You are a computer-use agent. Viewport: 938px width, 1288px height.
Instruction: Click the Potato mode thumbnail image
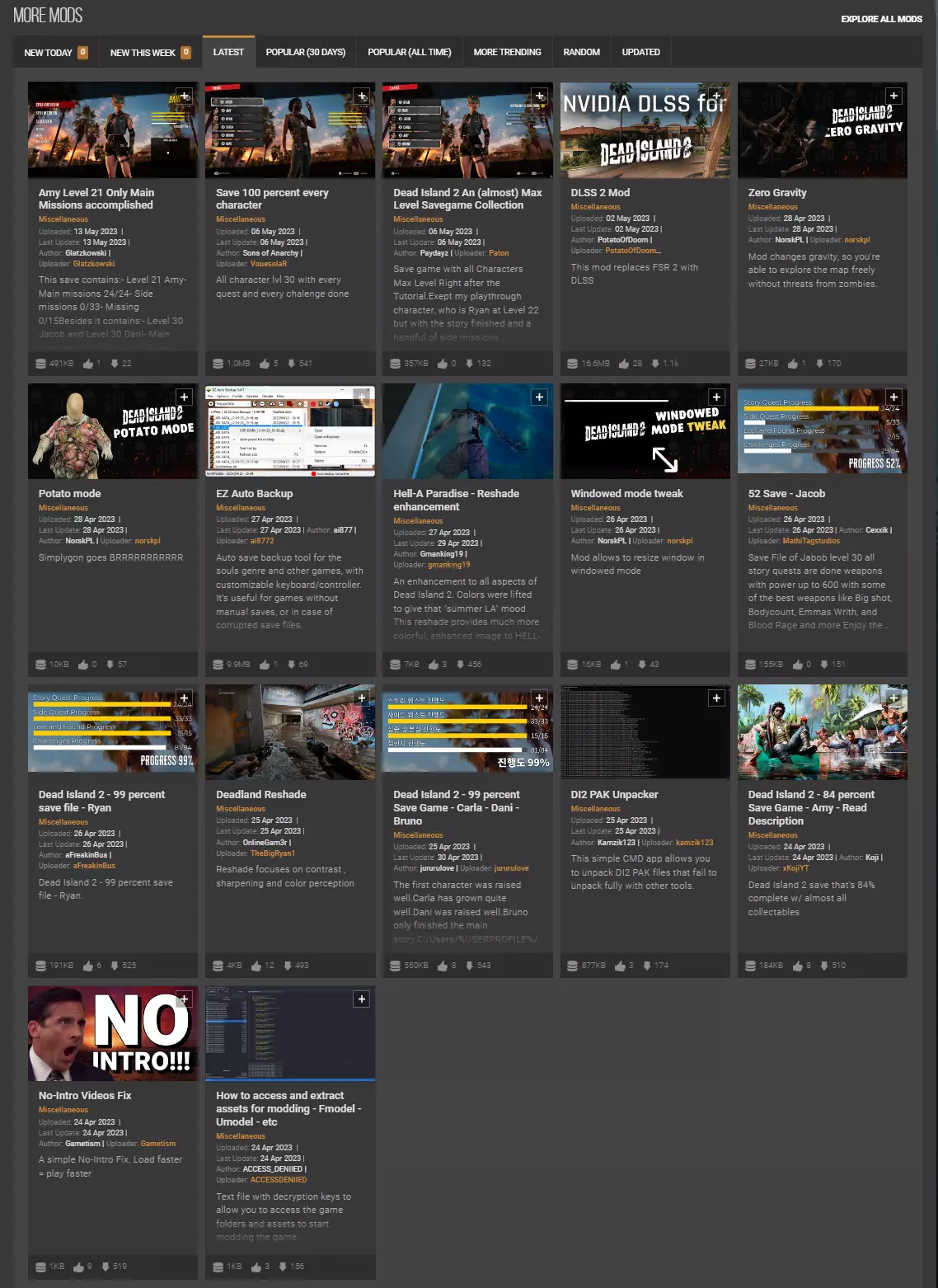click(113, 430)
